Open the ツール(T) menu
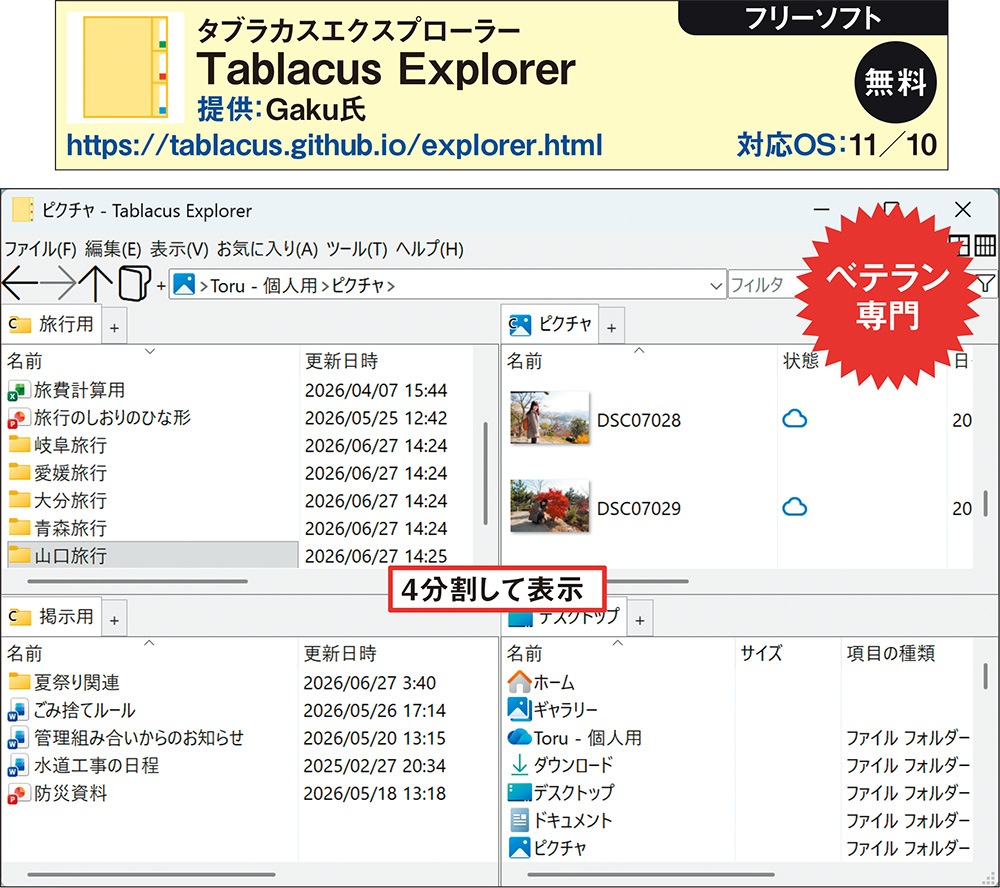 click(x=357, y=249)
